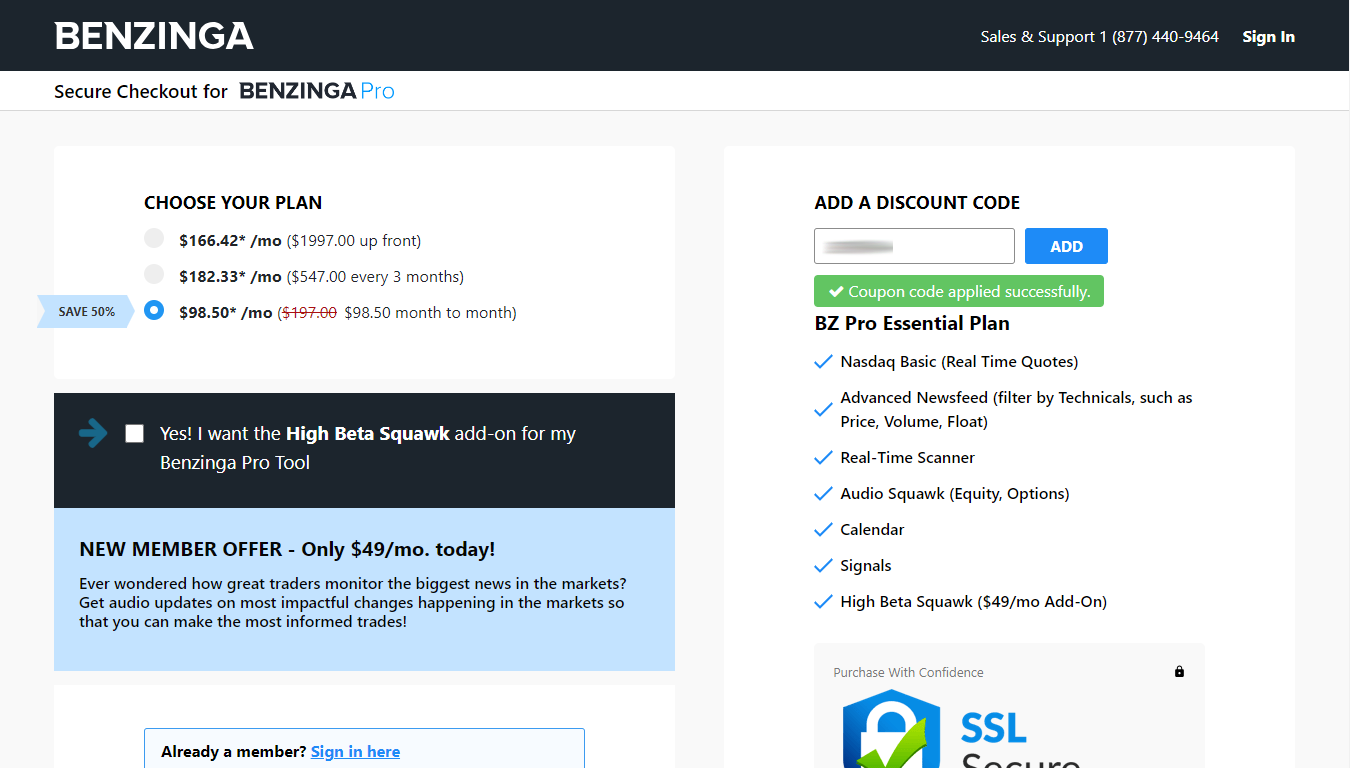The image size is (1350, 768).
Task: Open the Sign in here link
Action: point(355,751)
